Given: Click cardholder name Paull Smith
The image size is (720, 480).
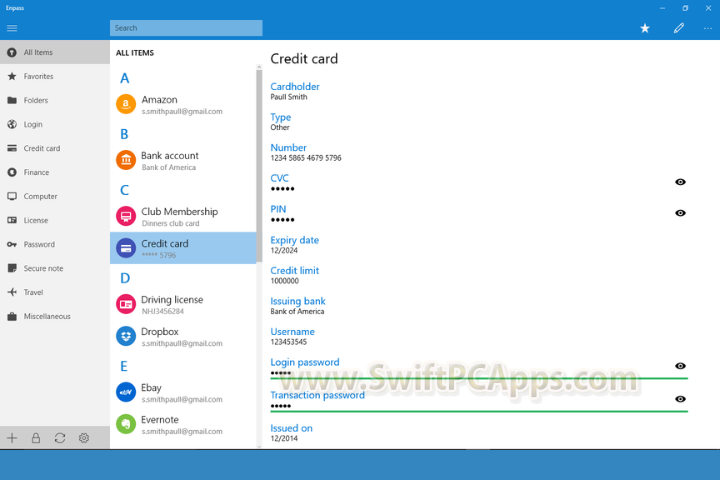Looking at the screenshot, I should (289, 97).
